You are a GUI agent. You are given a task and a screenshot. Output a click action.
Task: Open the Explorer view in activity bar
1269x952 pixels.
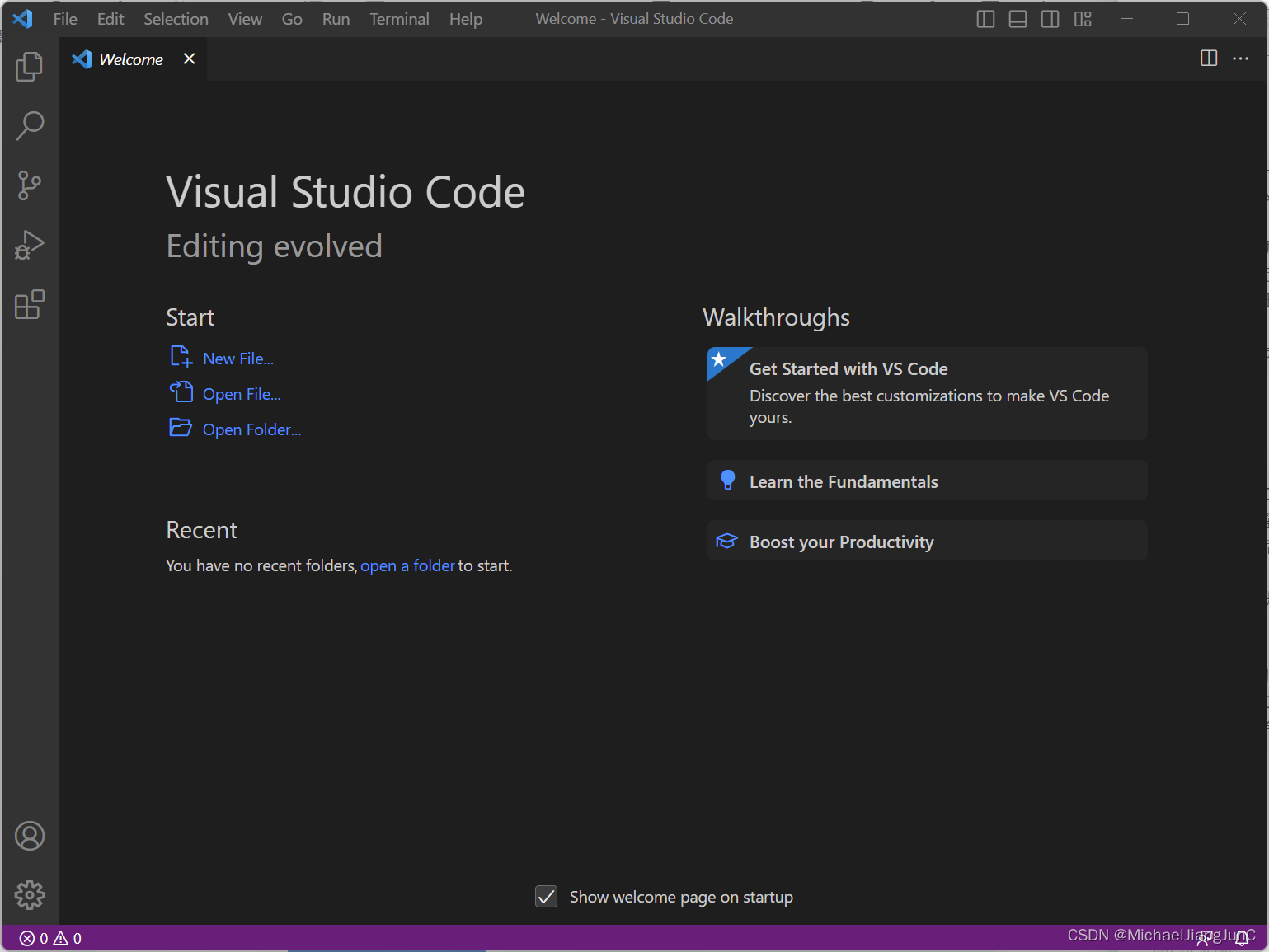(x=30, y=67)
